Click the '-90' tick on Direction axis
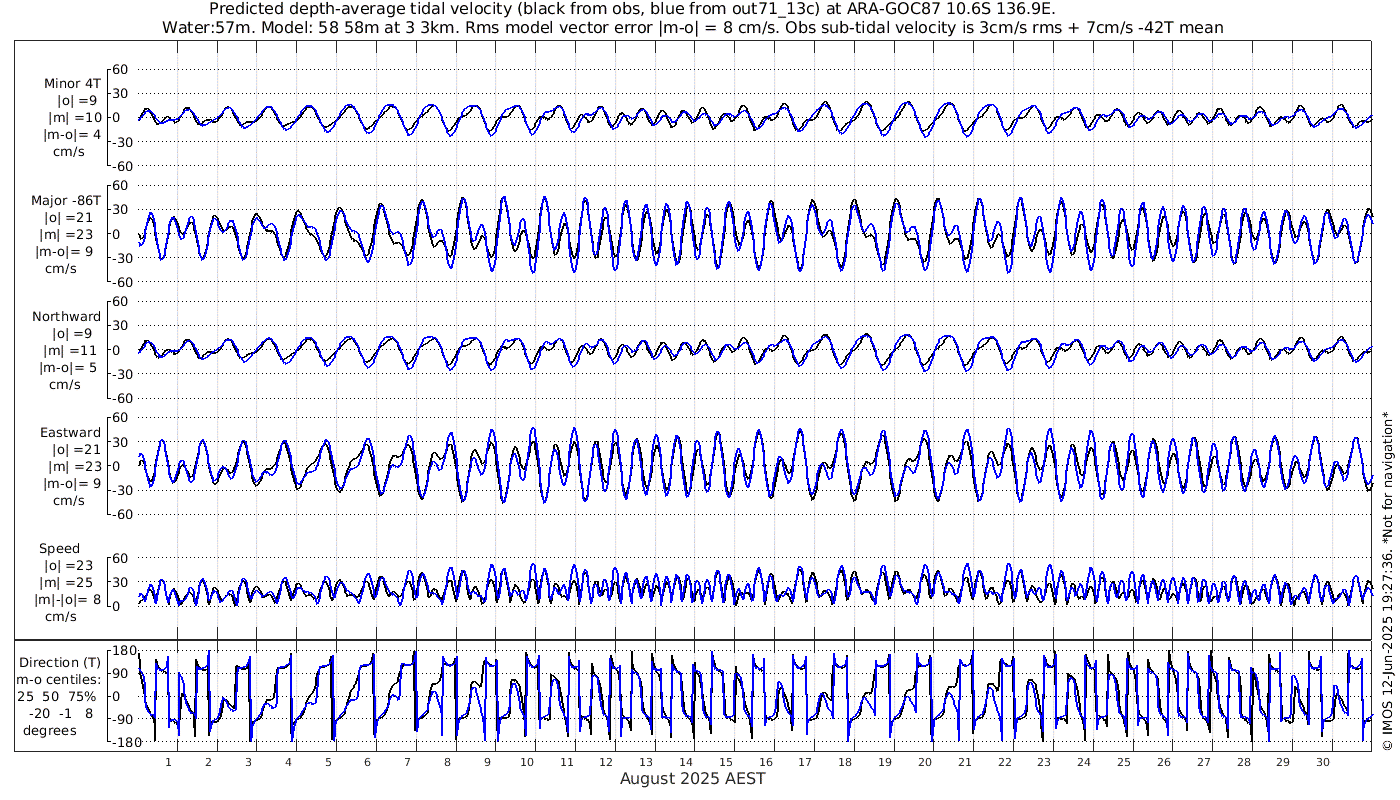Viewport: 1400px width, 800px height. click(x=122, y=719)
